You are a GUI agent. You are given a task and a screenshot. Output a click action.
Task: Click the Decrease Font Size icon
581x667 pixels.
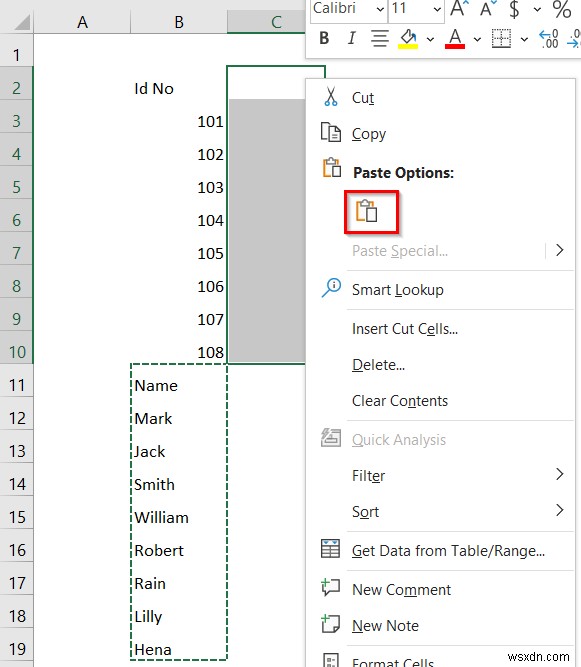[x=488, y=8]
